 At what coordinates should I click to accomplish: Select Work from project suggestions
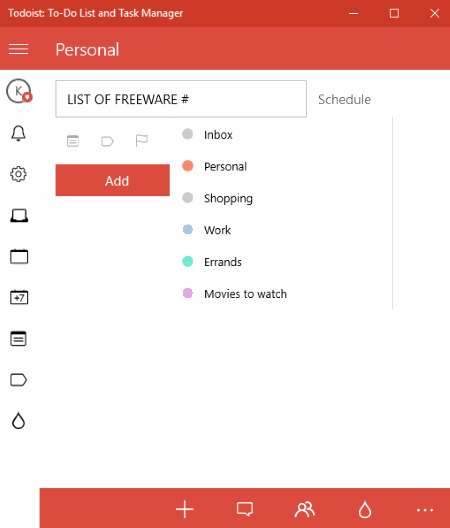[282, 230]
